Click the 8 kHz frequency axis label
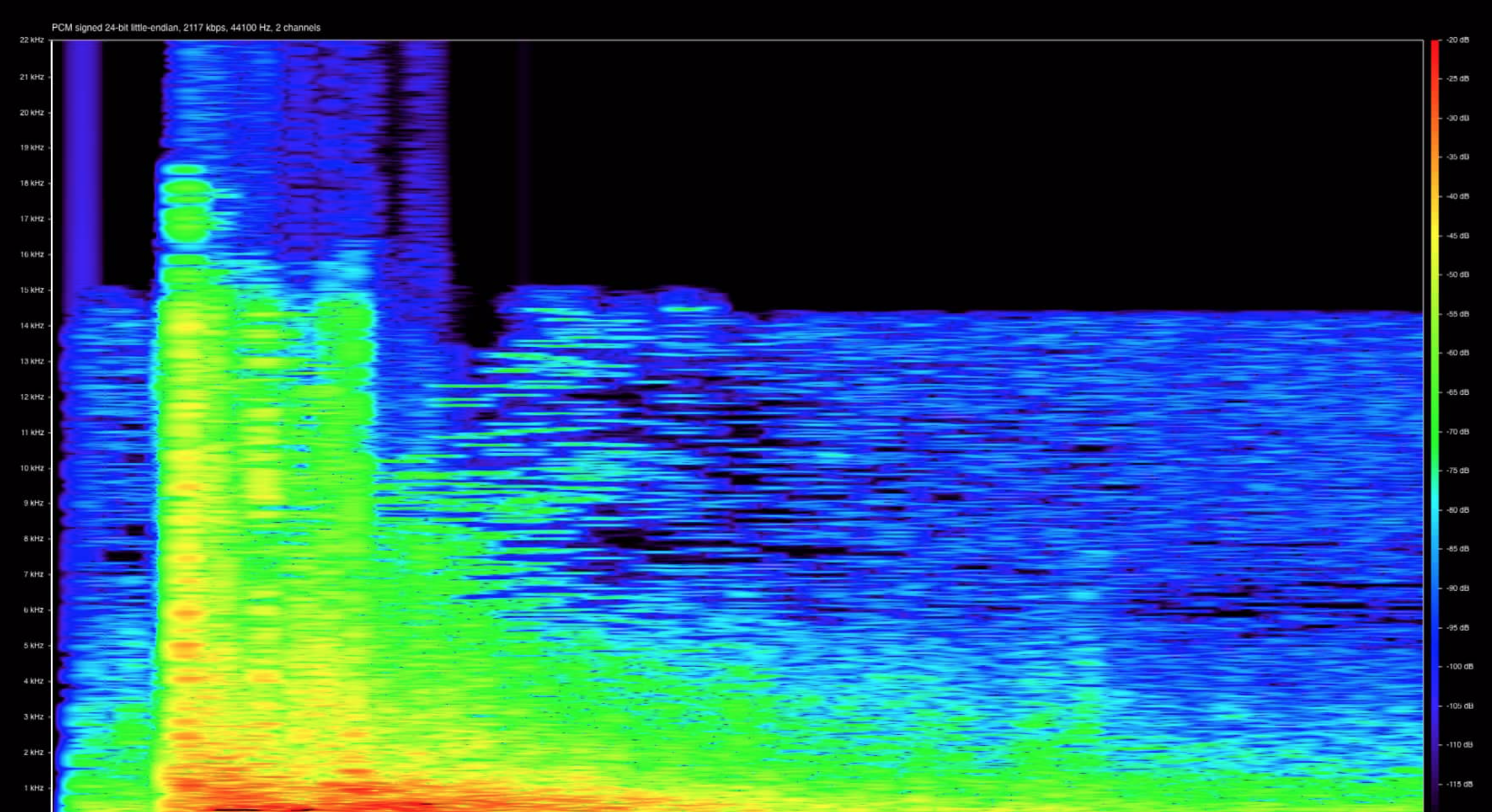The image size is (1492, 812). [33, 539]
